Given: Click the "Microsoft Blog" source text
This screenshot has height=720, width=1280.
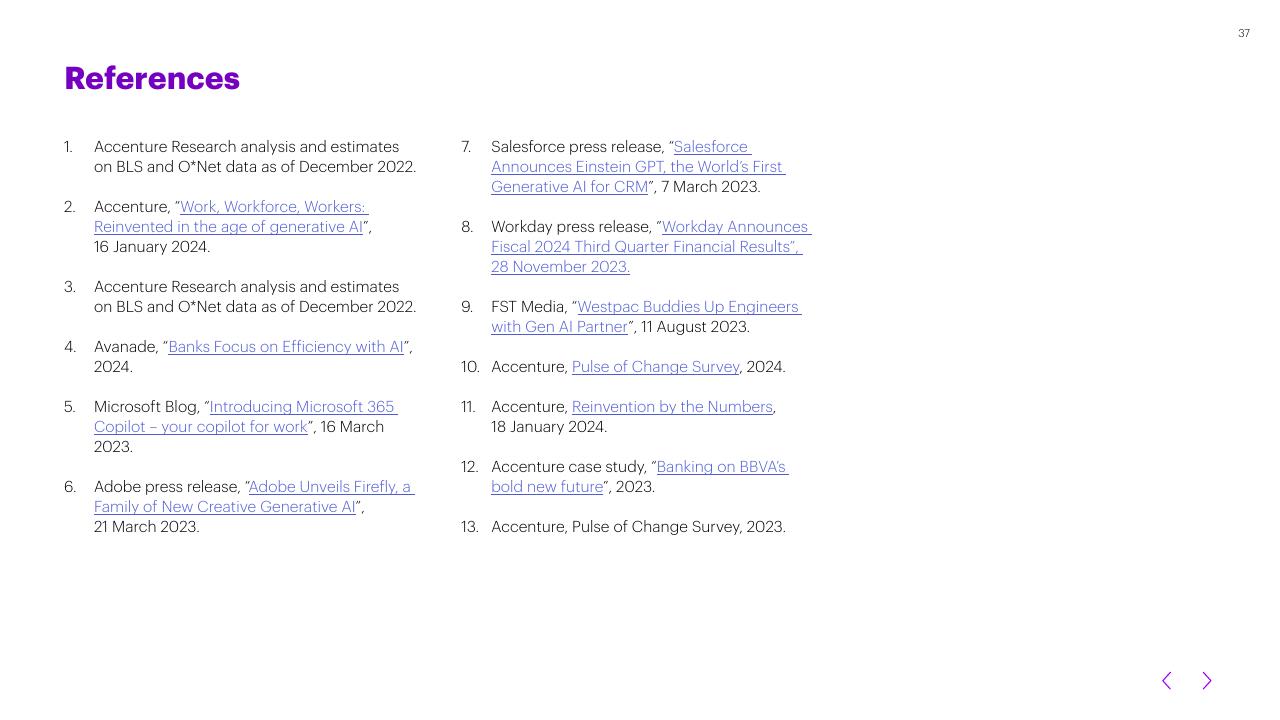Looking at the screenshot, I should click(146, 407).
